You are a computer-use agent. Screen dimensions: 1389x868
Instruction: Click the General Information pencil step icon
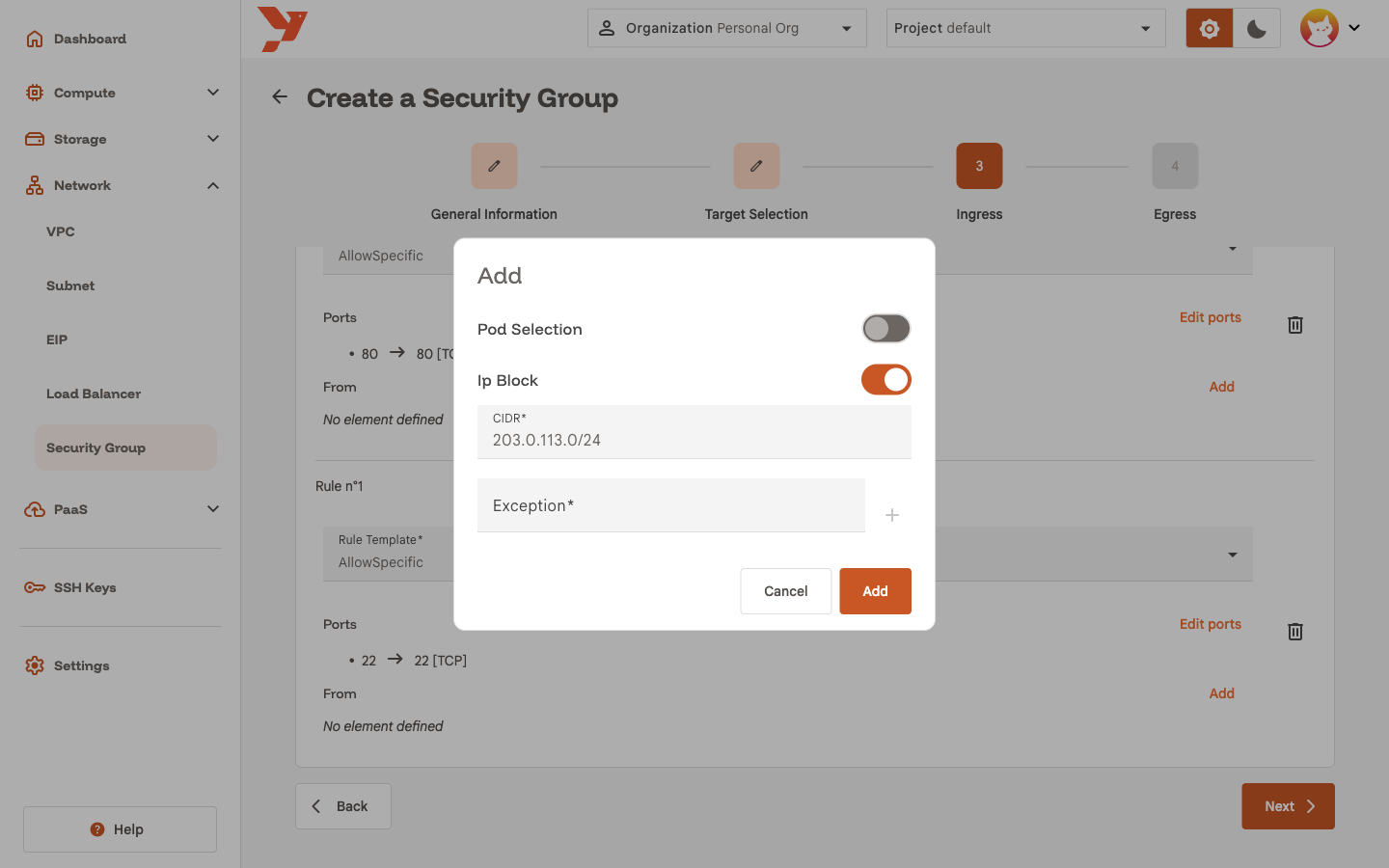pos(494,166)
